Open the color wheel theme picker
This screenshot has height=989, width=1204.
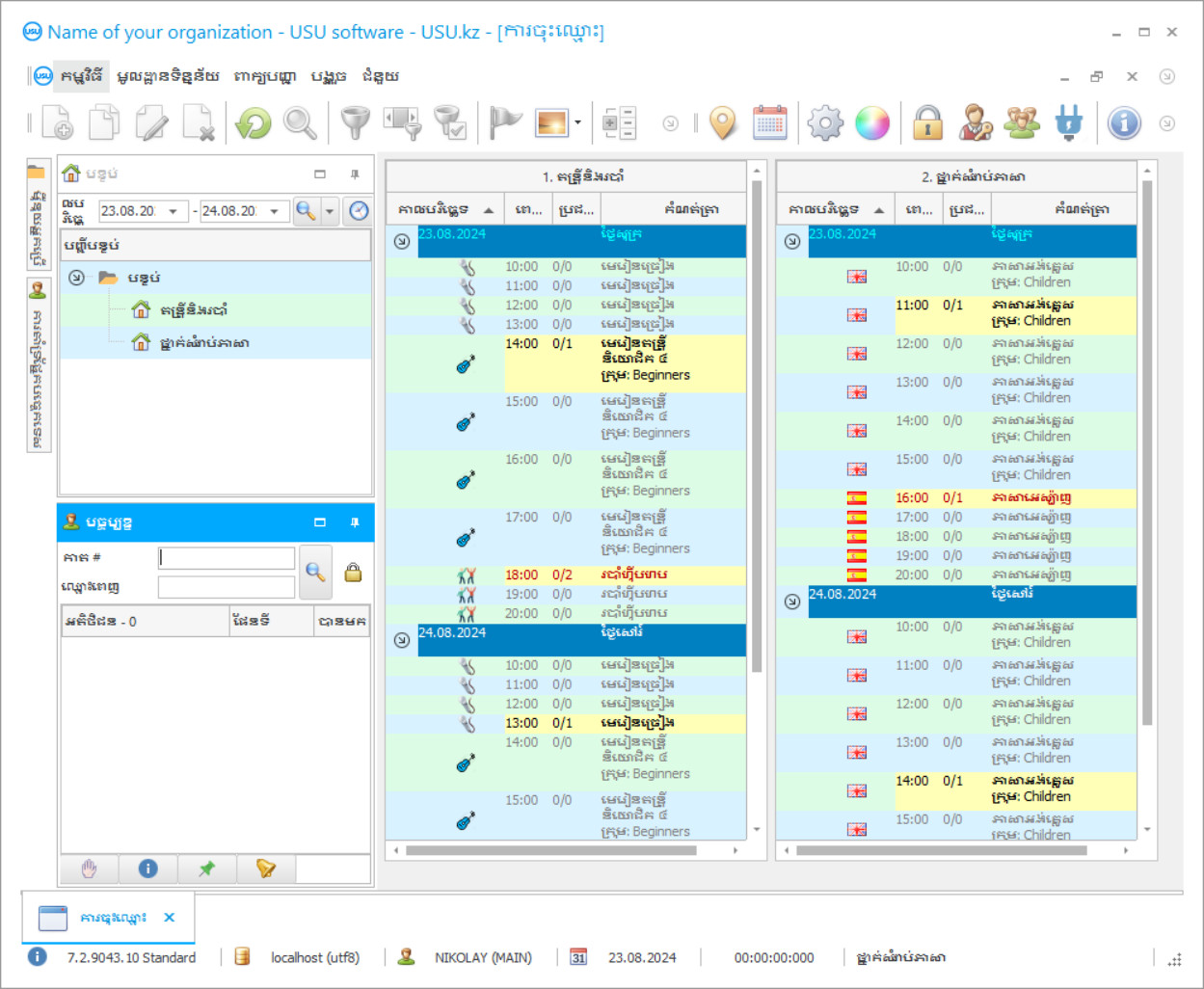(872, 123)
